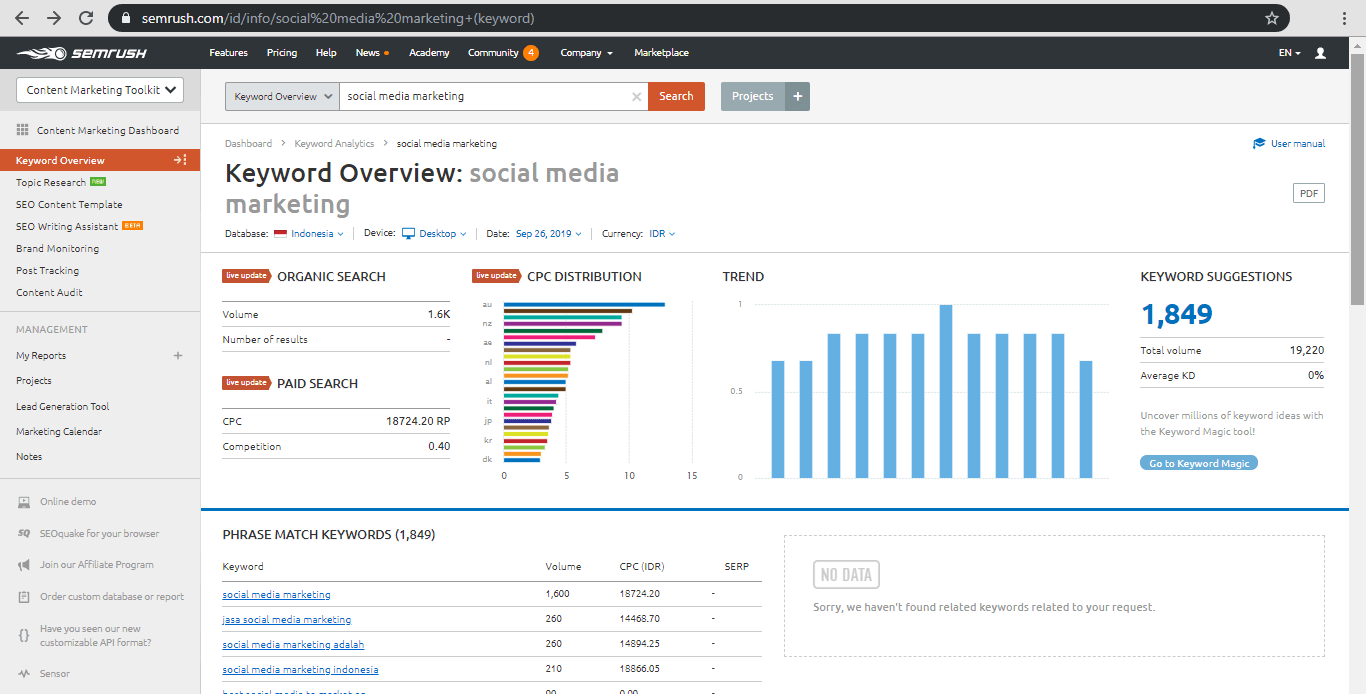Click Keyword Analytics breadcrumb link
The image size is (1366, 694).
click(x=334, y=144)
